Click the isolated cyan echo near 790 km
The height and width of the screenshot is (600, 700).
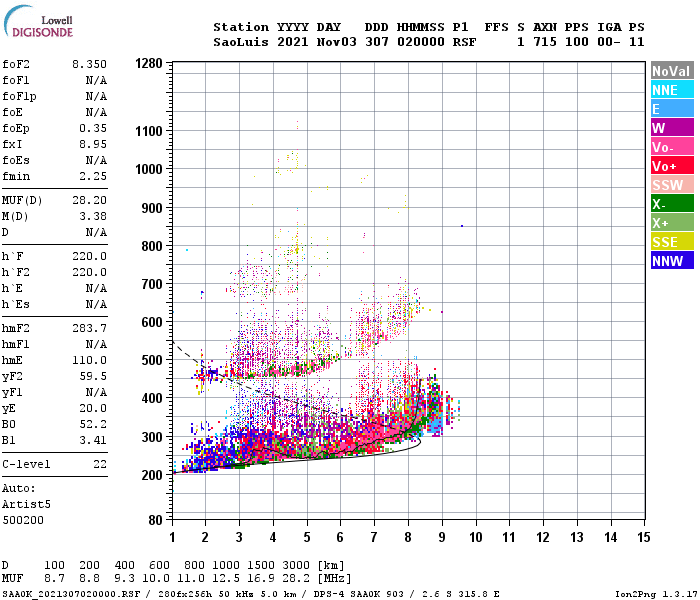pyautogui.click(x=187, y=250)
